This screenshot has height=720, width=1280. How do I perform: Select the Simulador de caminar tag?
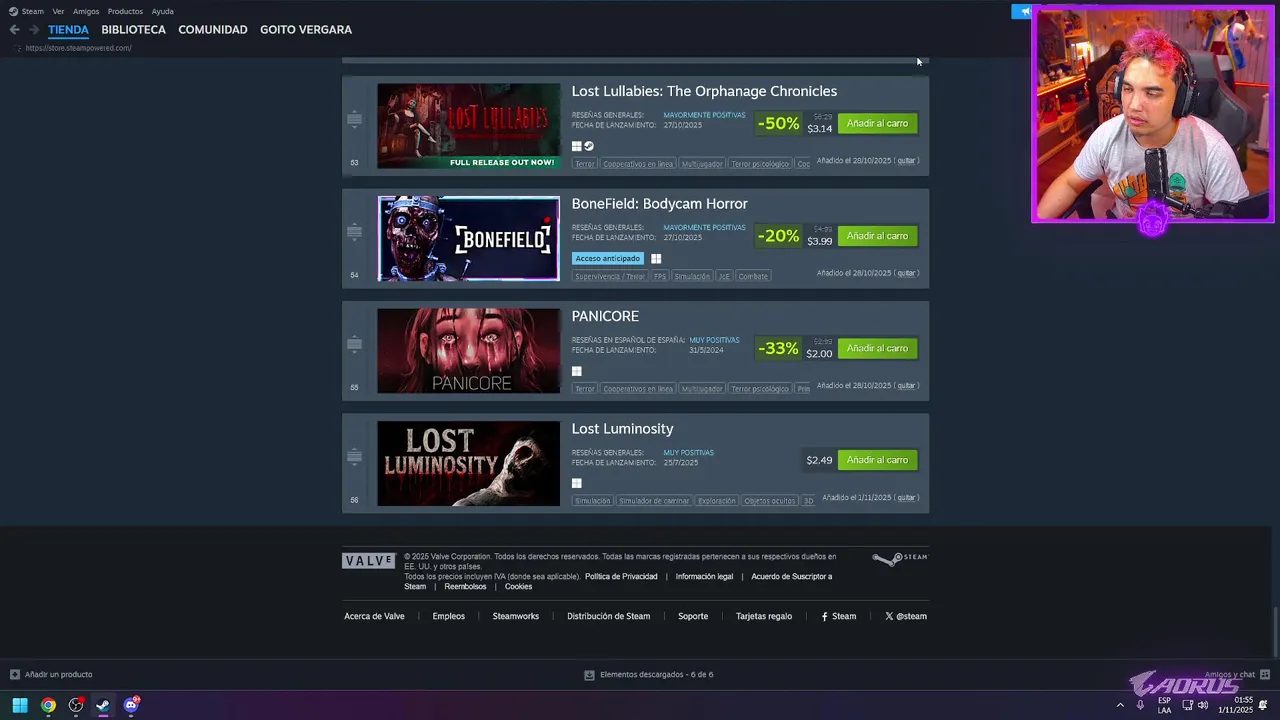[654, 501]
